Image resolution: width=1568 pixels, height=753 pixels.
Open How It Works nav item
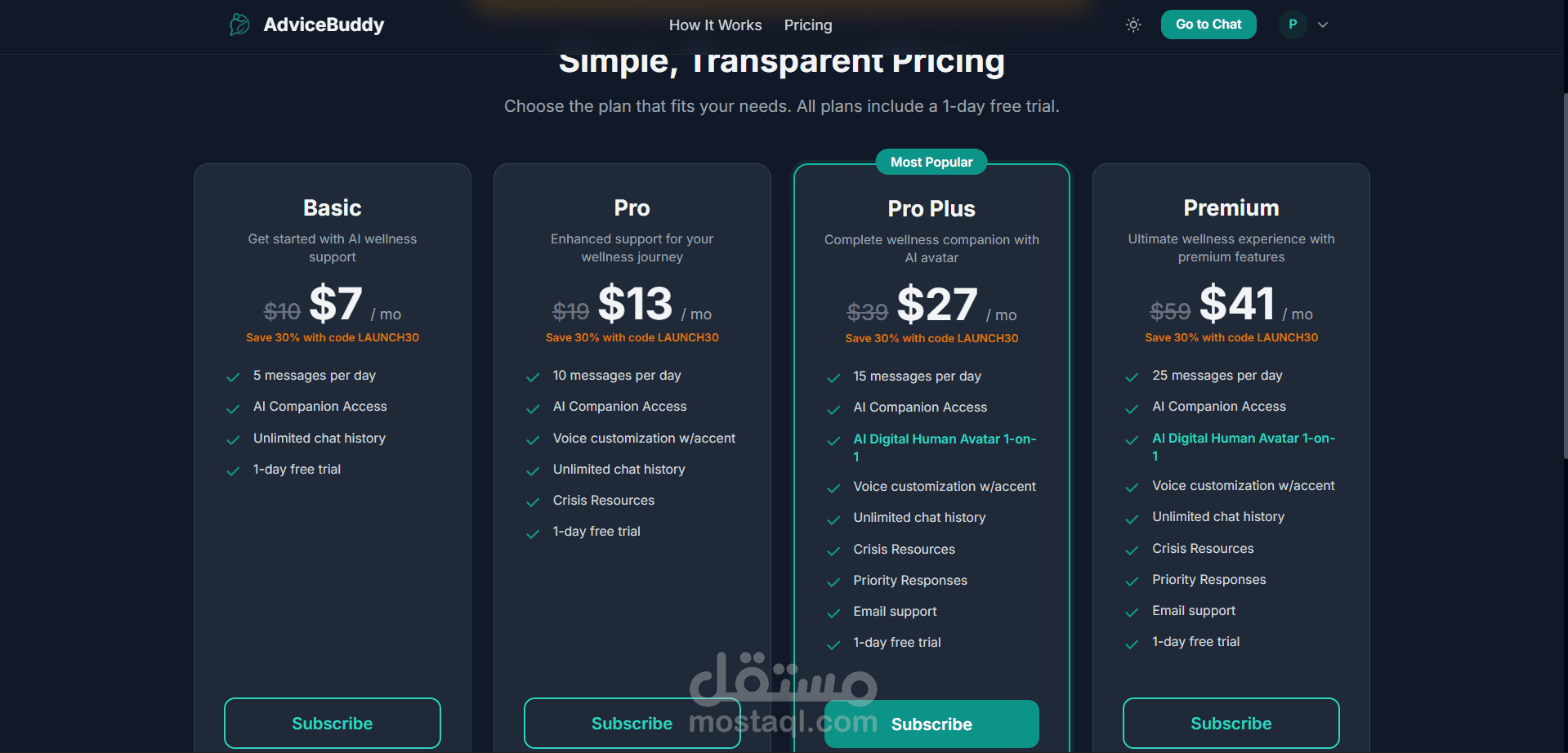[x=715, y=25]
